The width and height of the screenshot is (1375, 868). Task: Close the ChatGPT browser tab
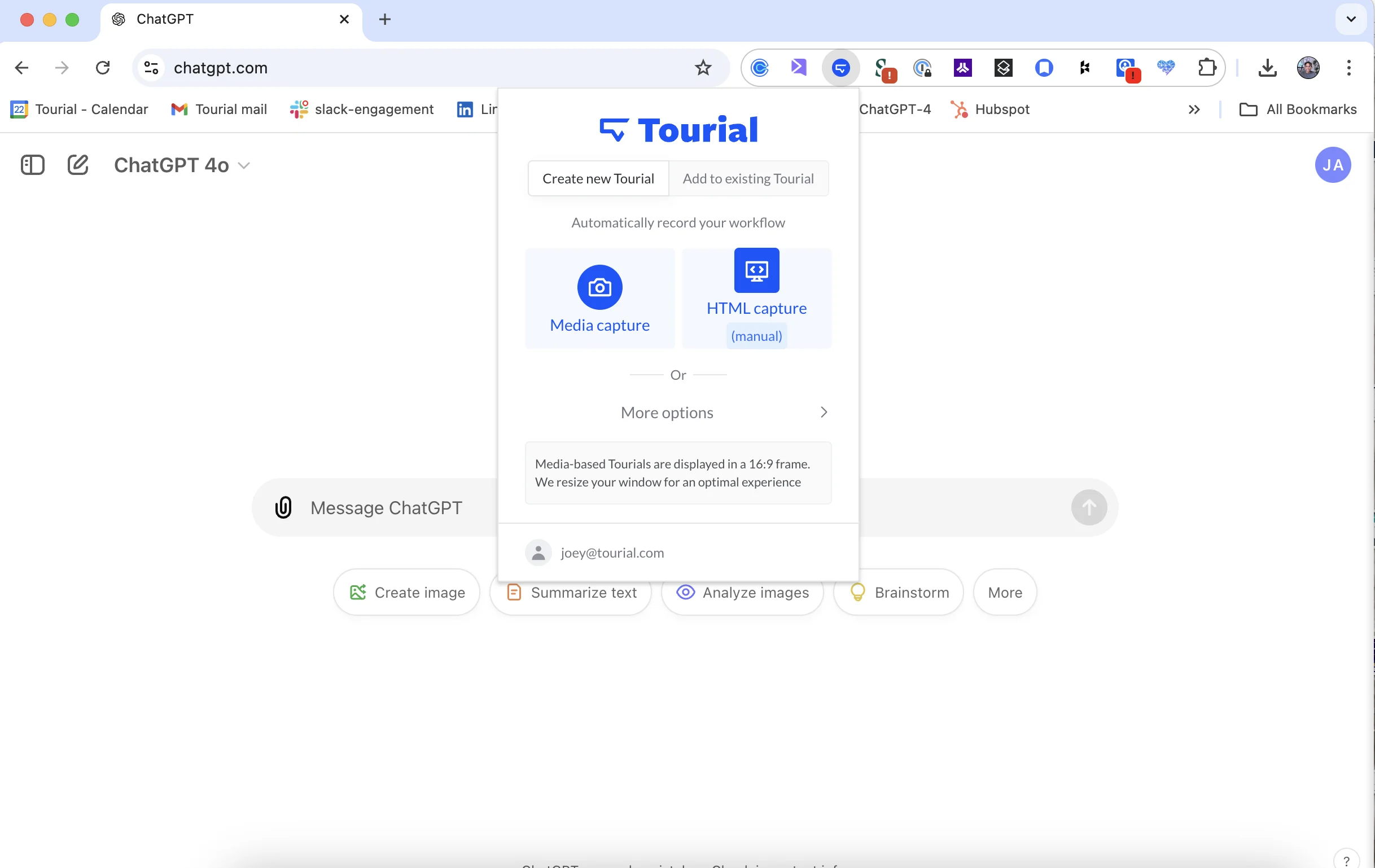tap(344, 19)
